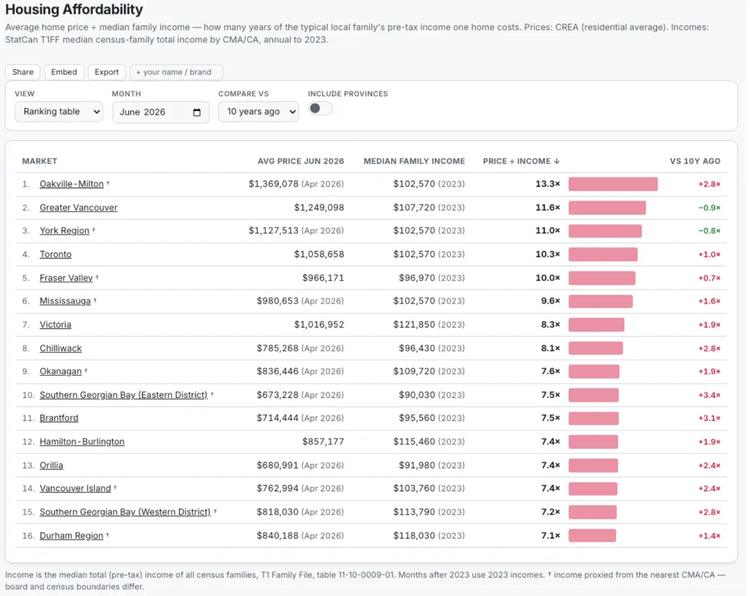Image resolution: width=750 pixels, height=596 pixels.
Task: Expand the Compare VS 10 years ago dropdown
Action: (258, 112)
